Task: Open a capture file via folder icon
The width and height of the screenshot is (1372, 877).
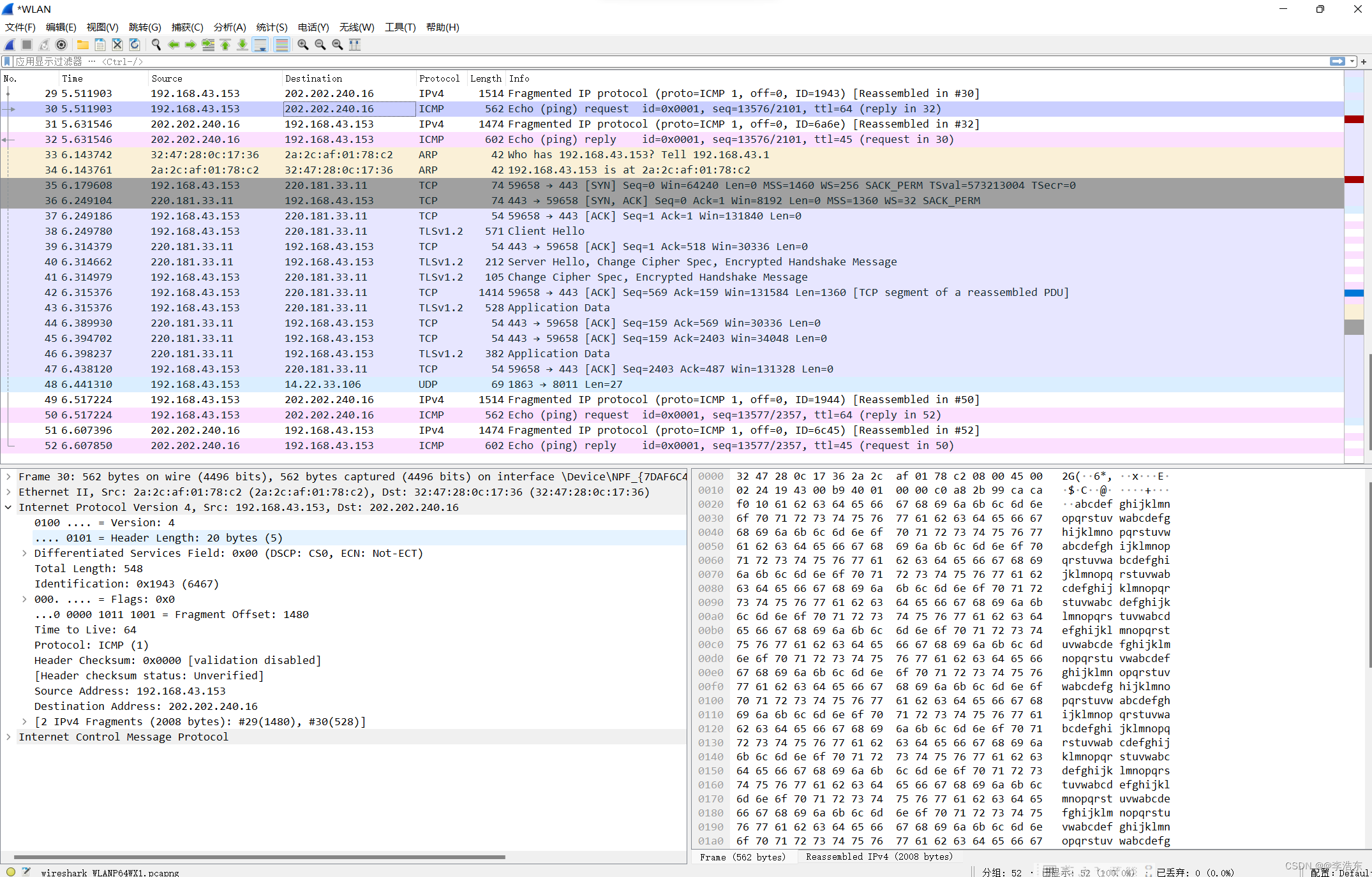Action: tap(83, 45)
